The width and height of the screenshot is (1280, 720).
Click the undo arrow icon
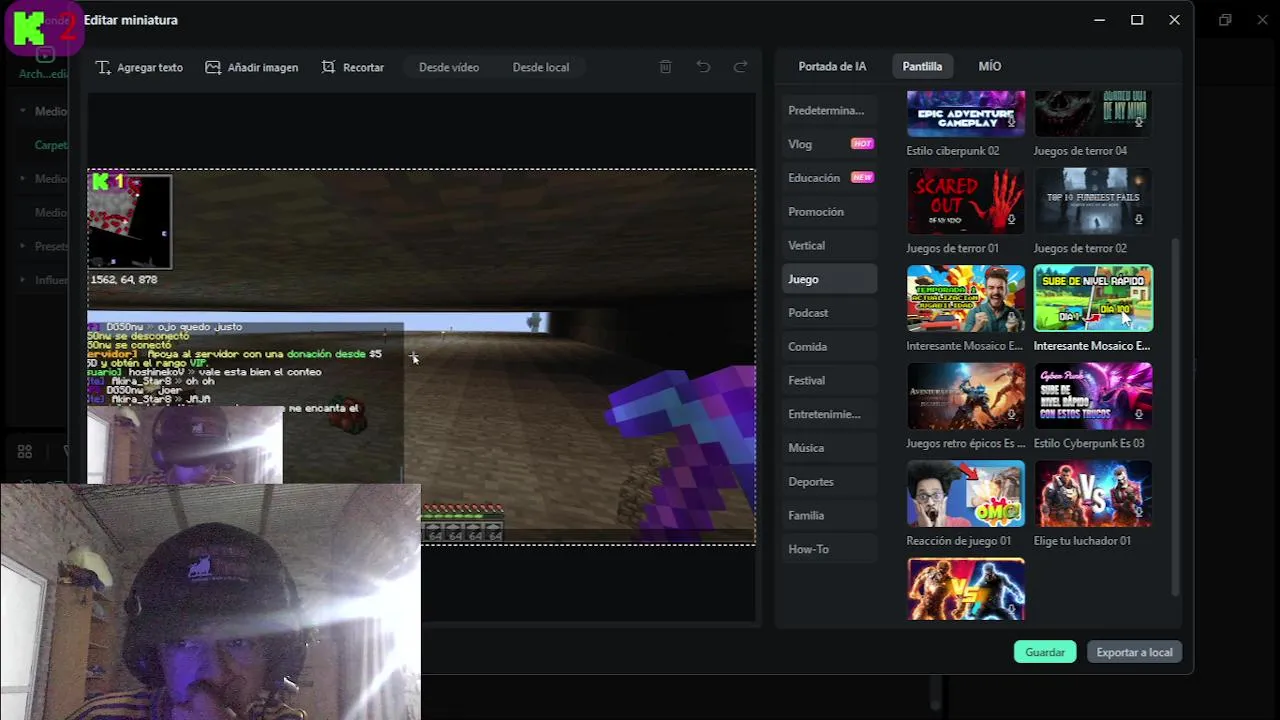pos(703,67)
